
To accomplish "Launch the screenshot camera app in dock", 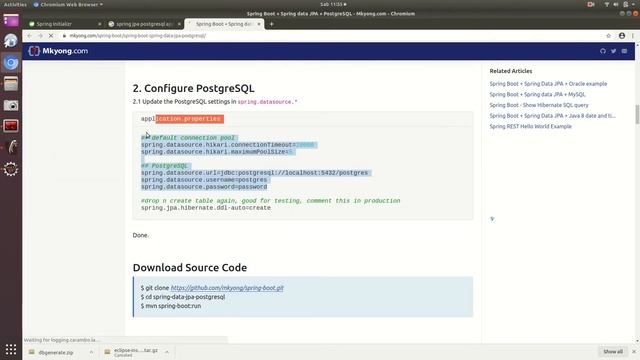I will tap(11, 105).
